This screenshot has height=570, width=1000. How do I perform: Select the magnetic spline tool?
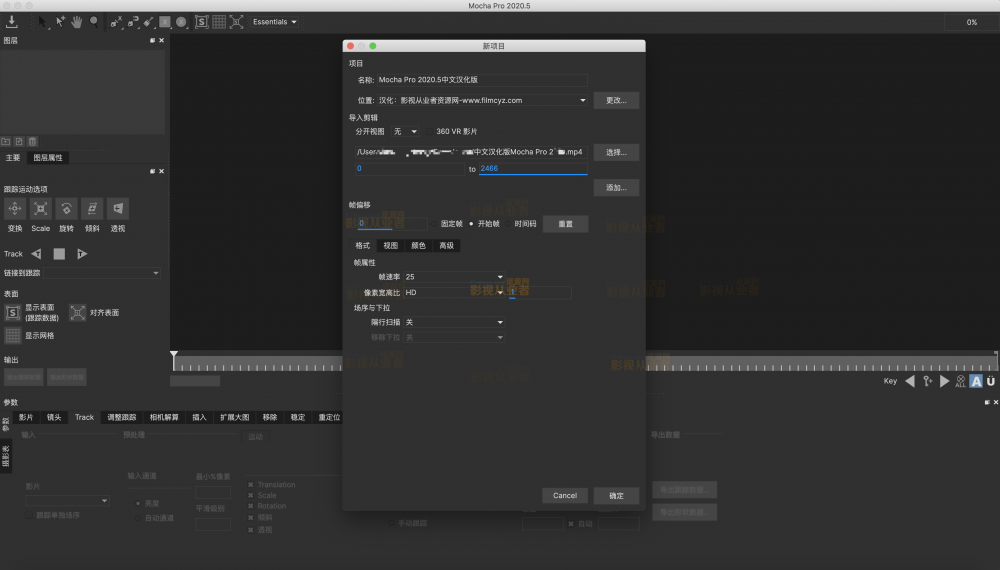(133, 22)
